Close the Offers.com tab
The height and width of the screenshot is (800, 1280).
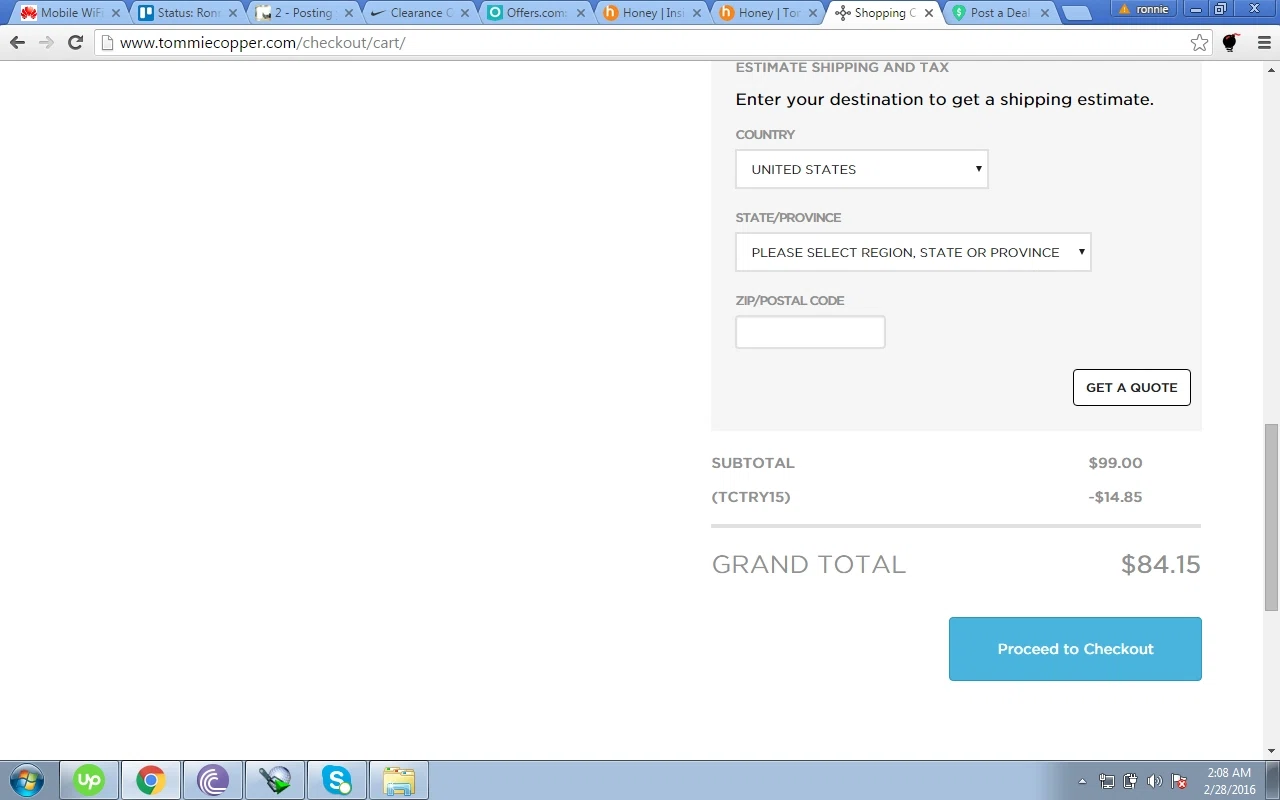click(x=579, y=13)
